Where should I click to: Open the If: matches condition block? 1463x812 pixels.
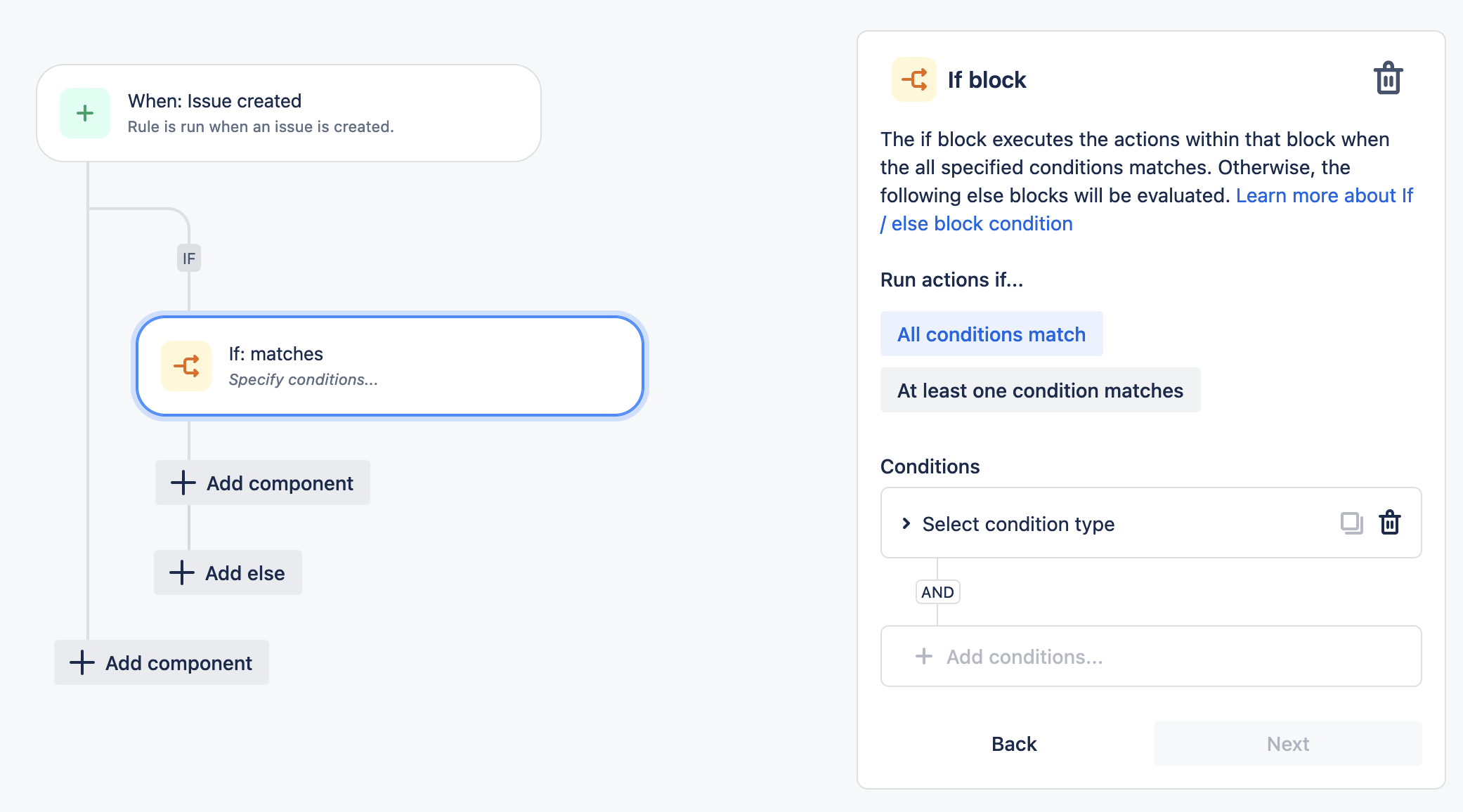[389, 366]
